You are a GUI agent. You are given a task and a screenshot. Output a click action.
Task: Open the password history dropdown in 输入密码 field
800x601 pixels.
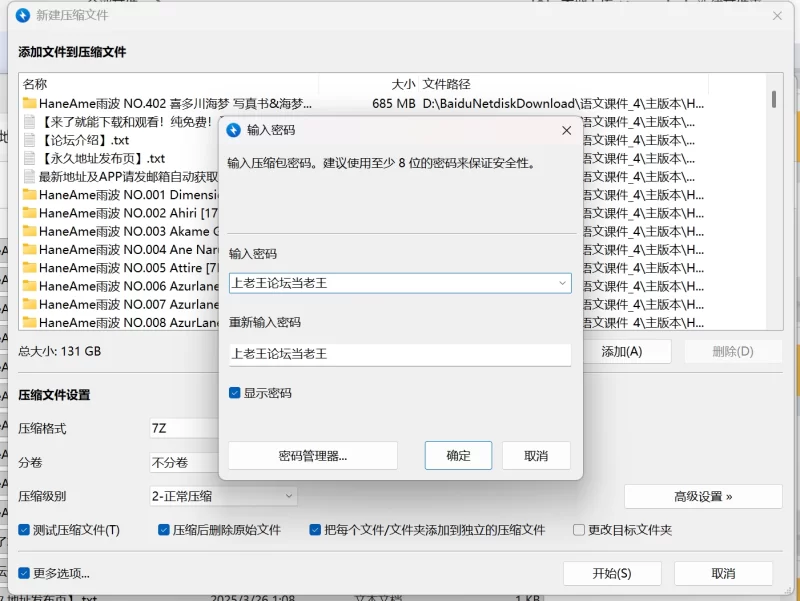coord(562,283)
